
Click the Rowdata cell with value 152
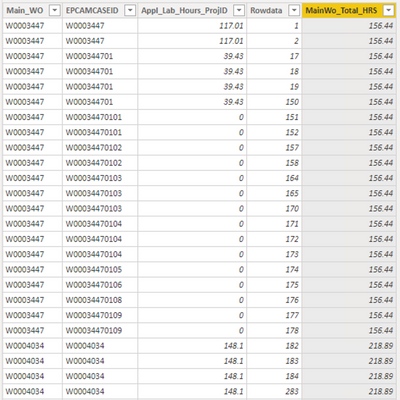point(274,132)
